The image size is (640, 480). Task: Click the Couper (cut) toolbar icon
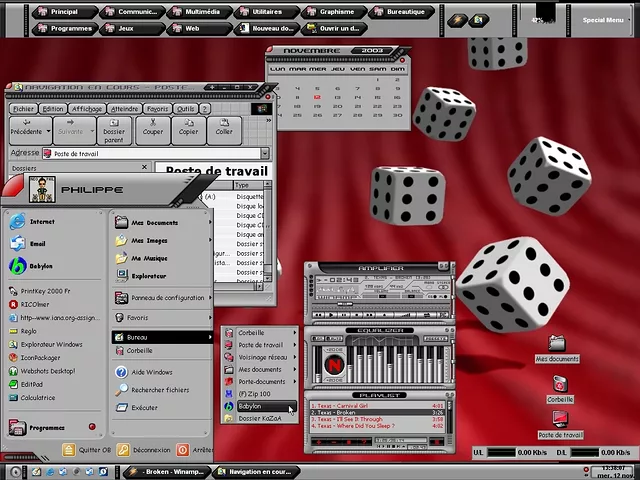click(152, 126)
